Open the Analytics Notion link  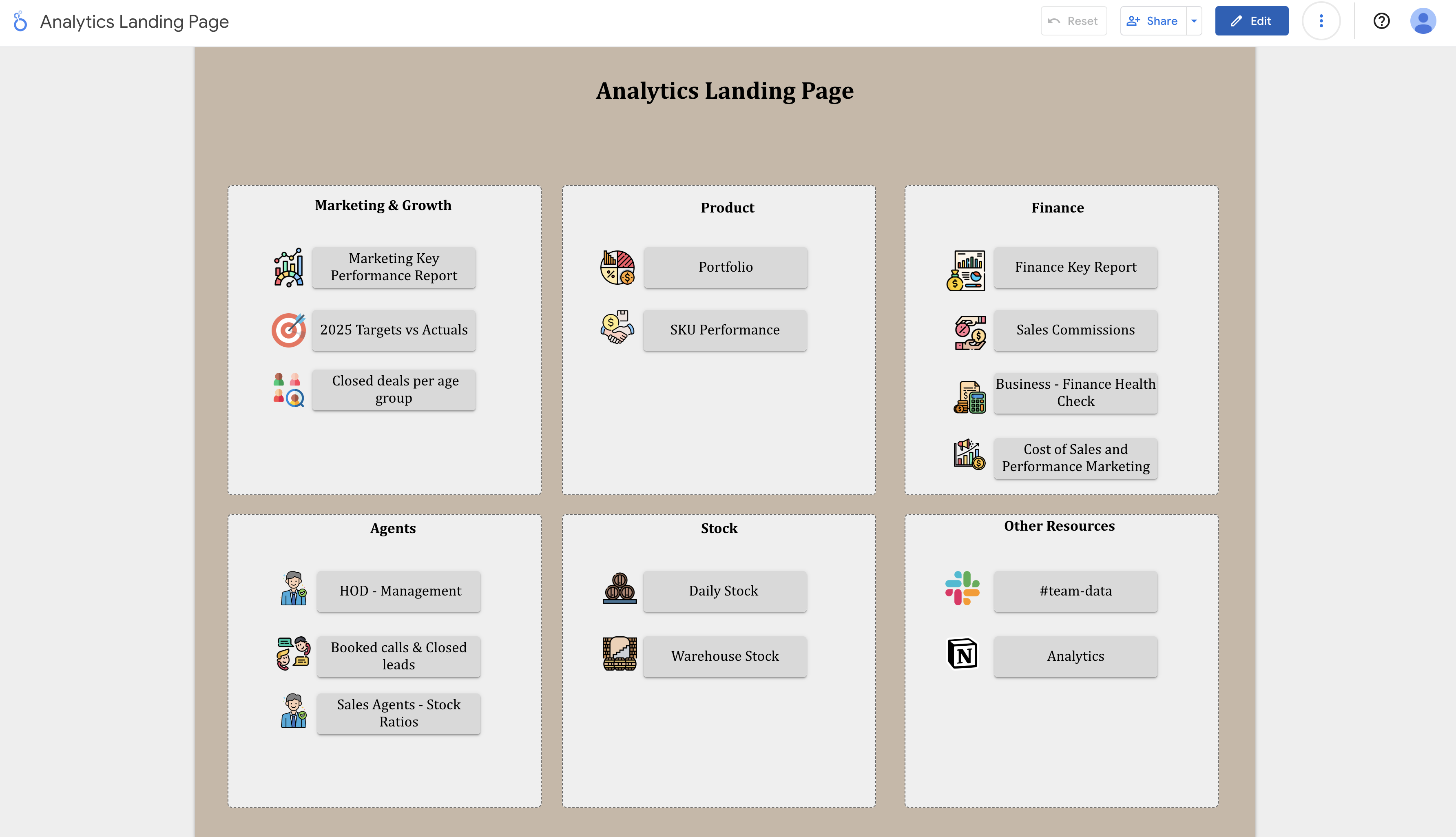1075,656
